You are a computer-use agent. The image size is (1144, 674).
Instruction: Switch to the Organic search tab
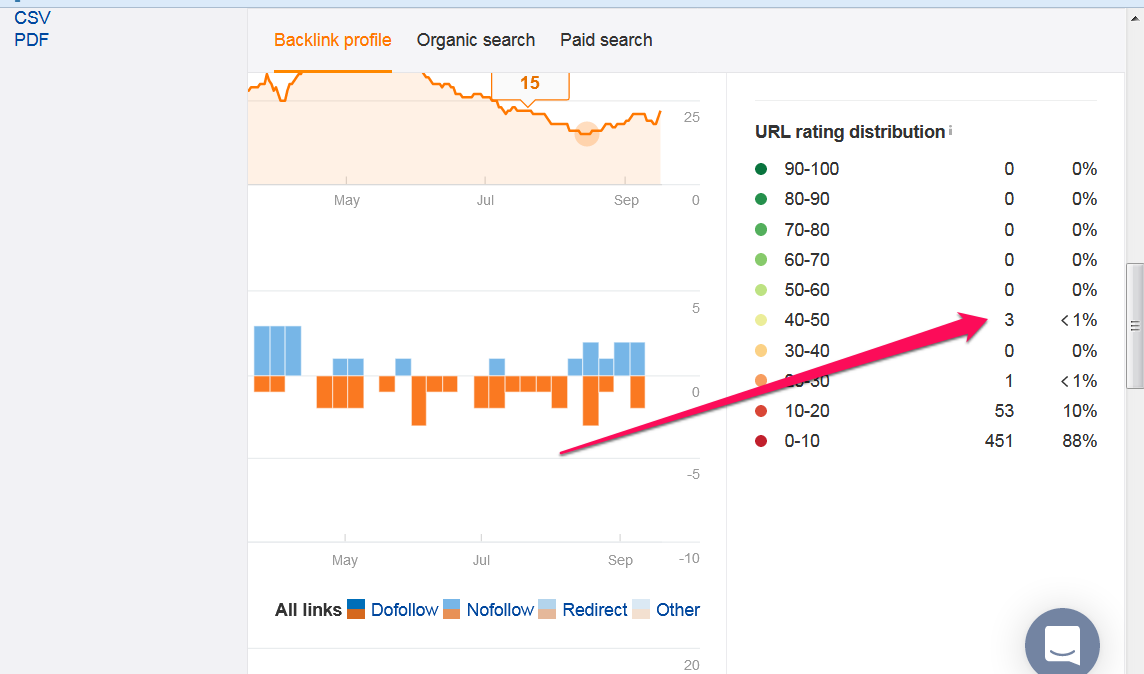click(x=476, y=40)
